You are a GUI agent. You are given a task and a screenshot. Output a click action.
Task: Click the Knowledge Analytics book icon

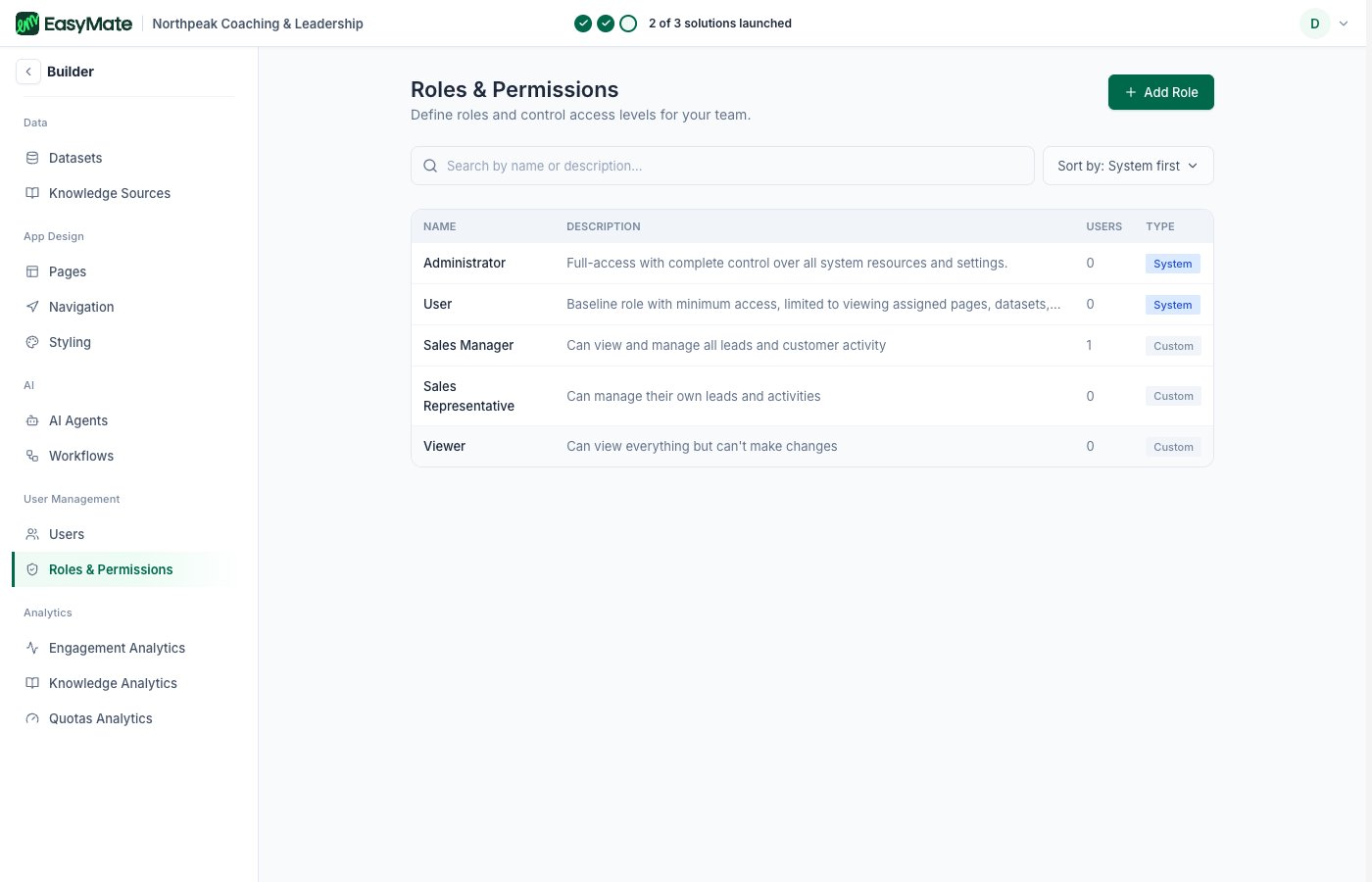coord(32,683)
